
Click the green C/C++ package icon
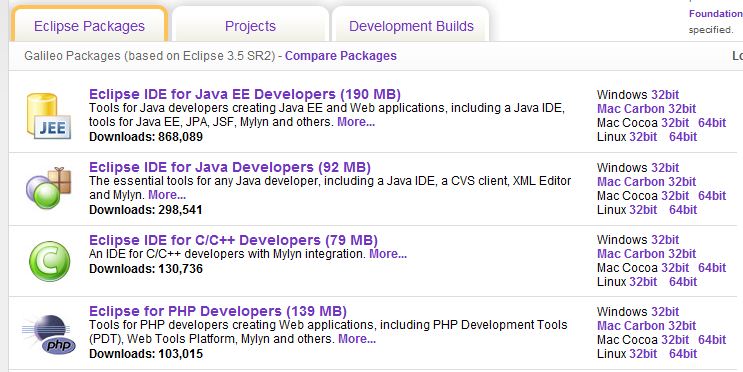coord(49,261)
